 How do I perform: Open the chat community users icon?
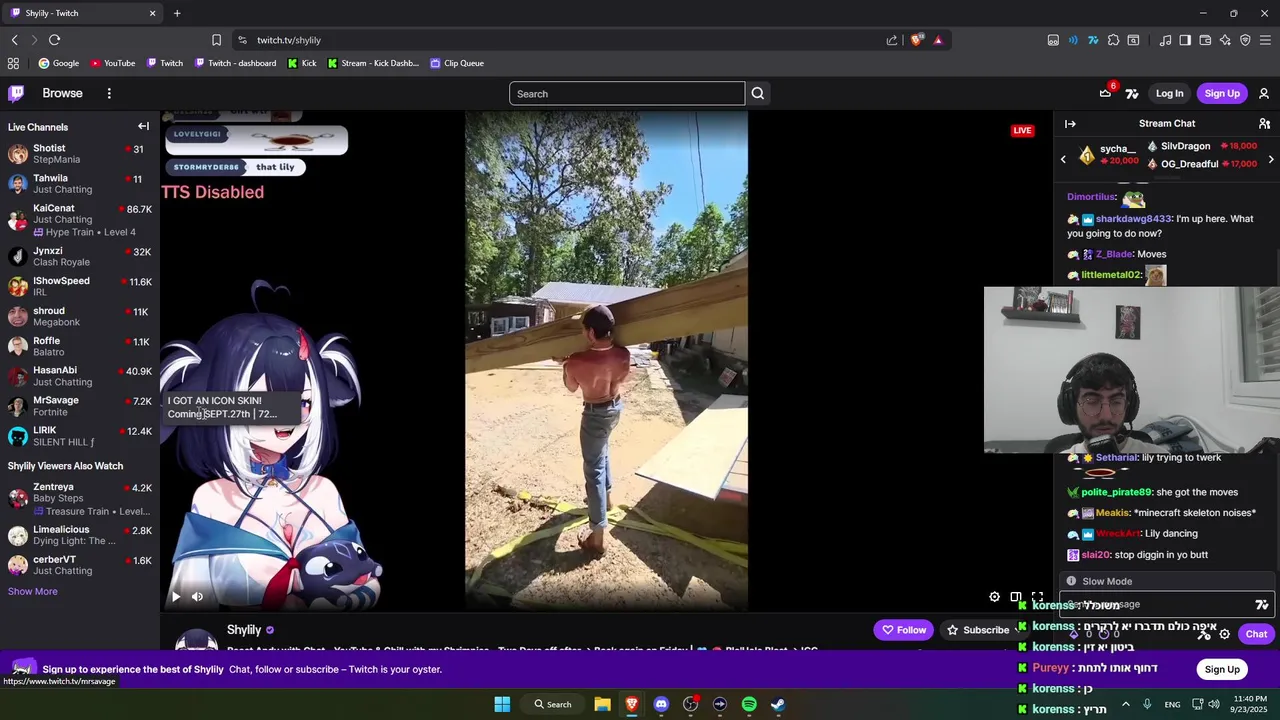click(x=1264, y=124)
